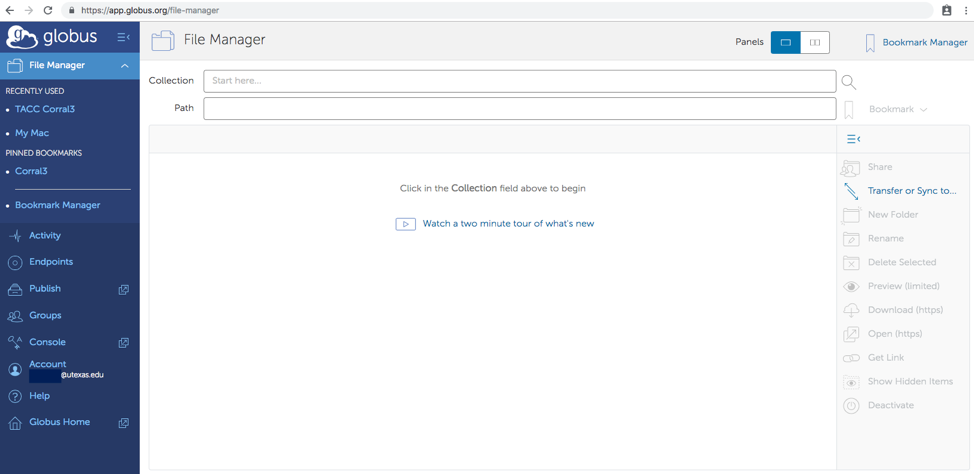Viewport: 974px width, 474px height.
Task: Click the File Manager header folder icon
Action: pyautogui.click(x=163, y=41)
